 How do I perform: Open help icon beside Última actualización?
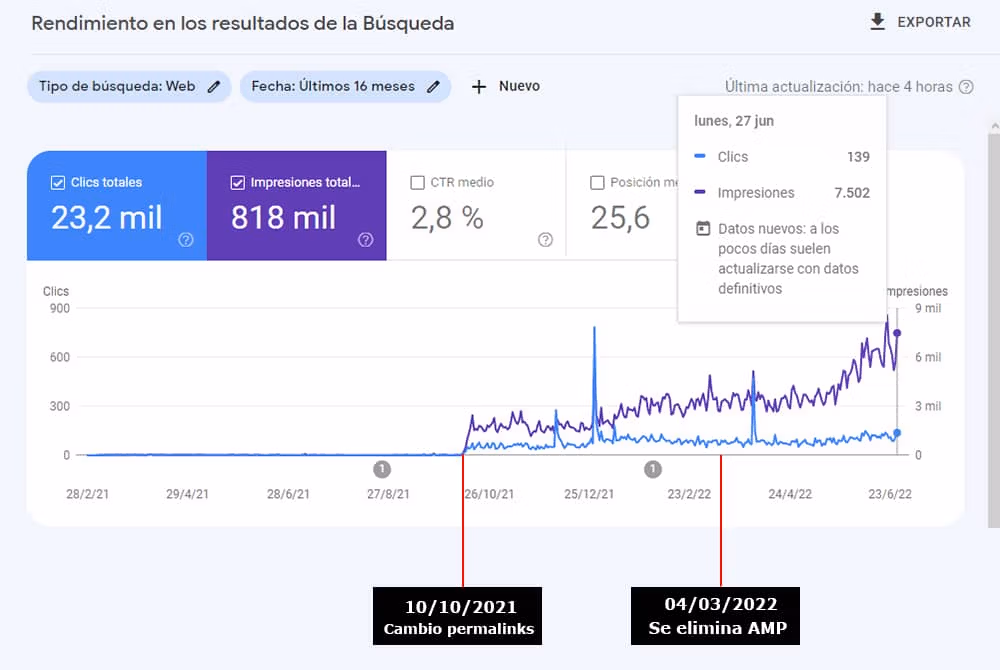click(x=966, y=87)
